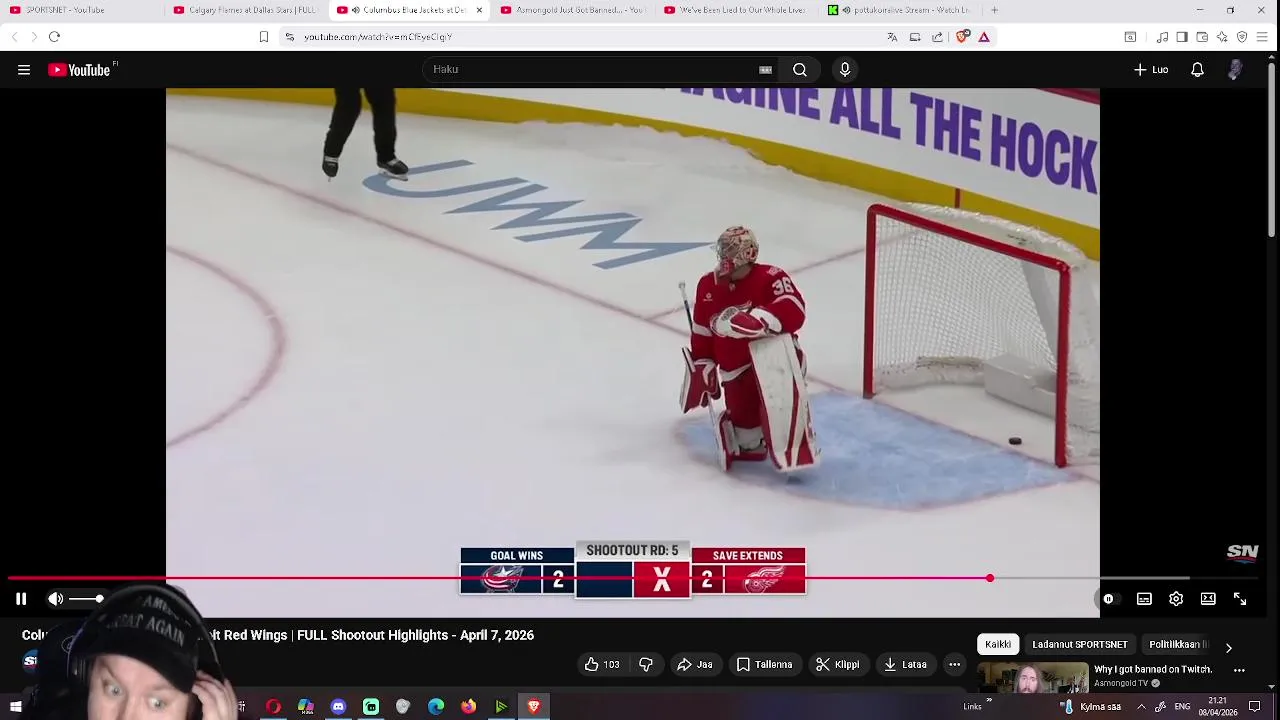Open Brave Rewards triangle icon

(x=984, y=37)
